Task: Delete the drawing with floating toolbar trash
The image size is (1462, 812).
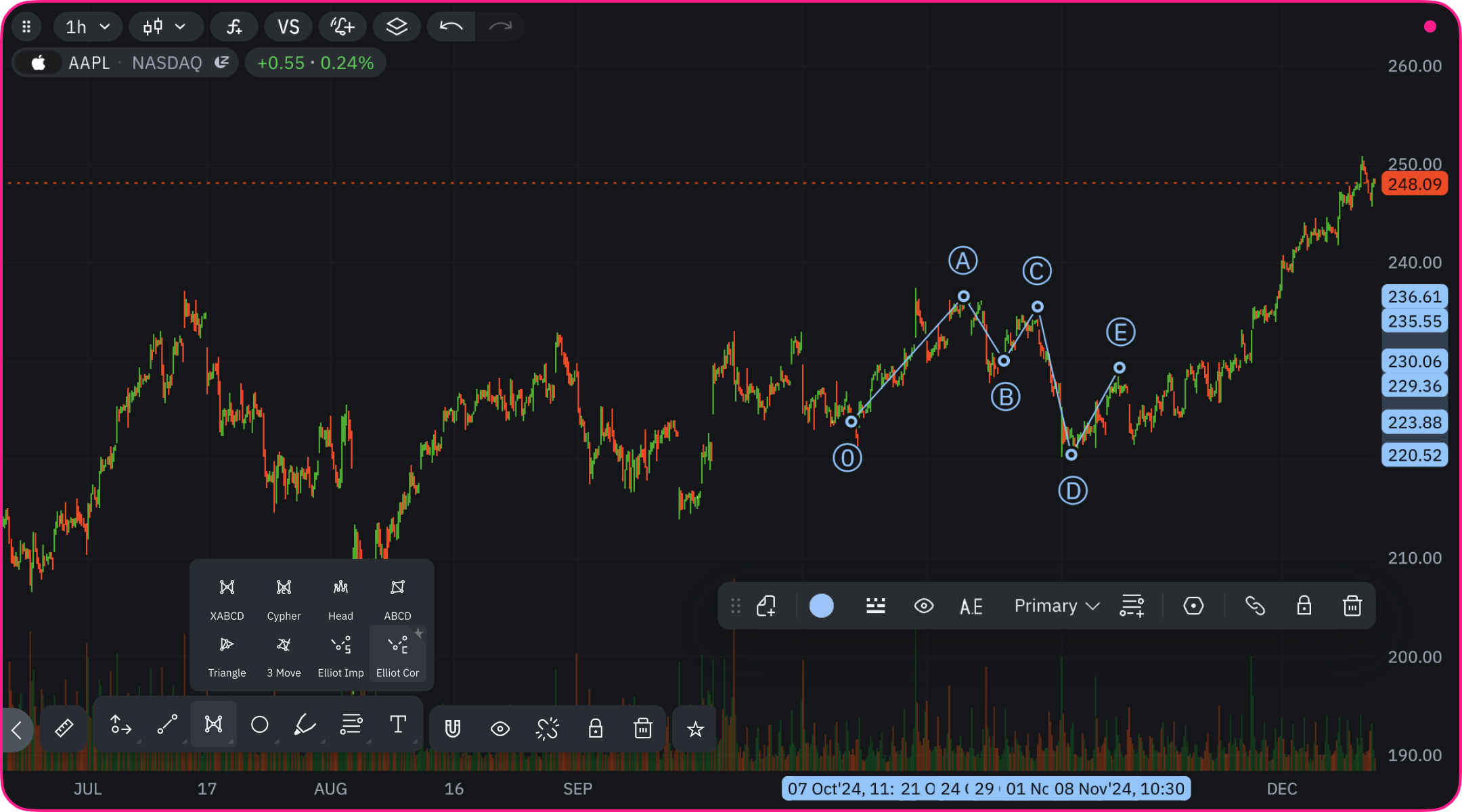Action: click(x=1352, y=606)
